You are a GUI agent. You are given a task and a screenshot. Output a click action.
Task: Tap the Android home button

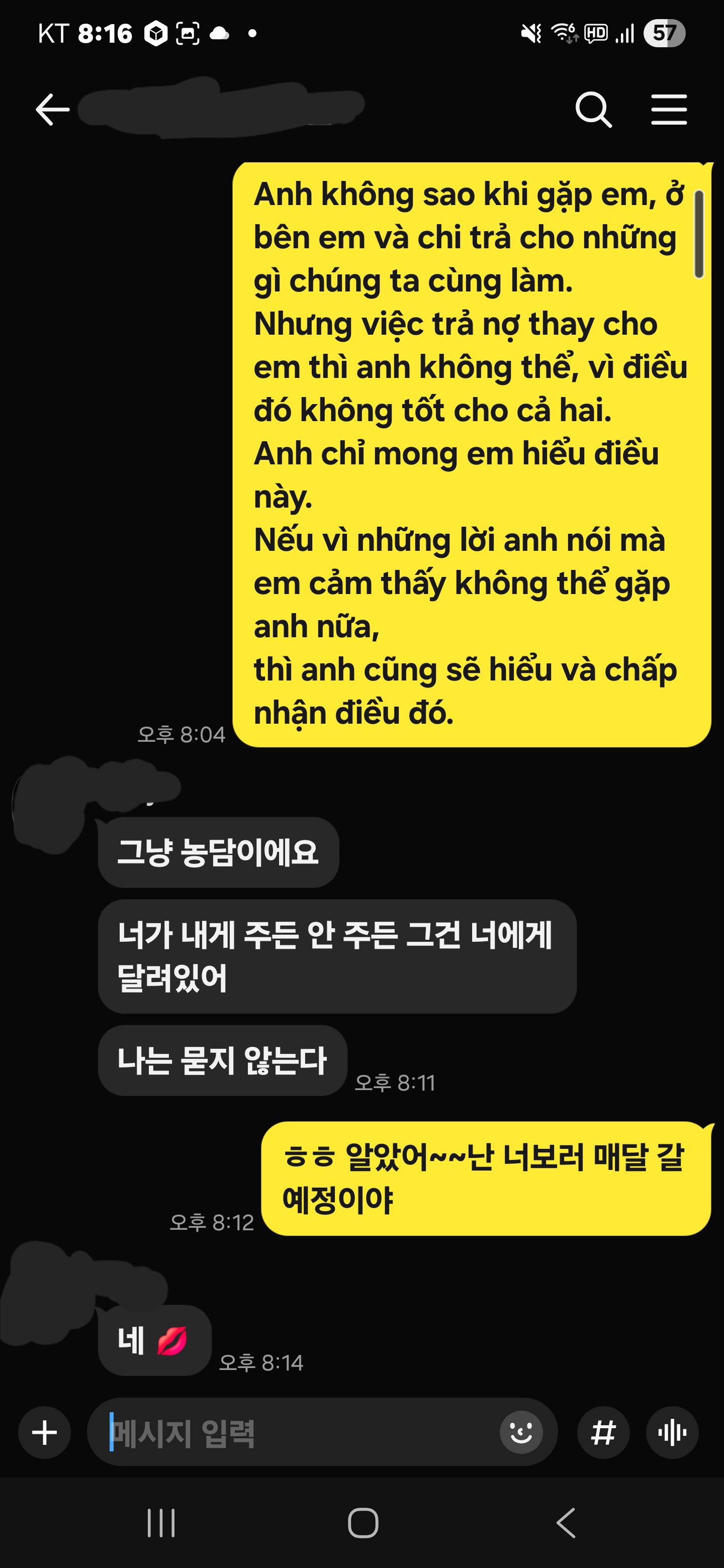coord(363,1523)
